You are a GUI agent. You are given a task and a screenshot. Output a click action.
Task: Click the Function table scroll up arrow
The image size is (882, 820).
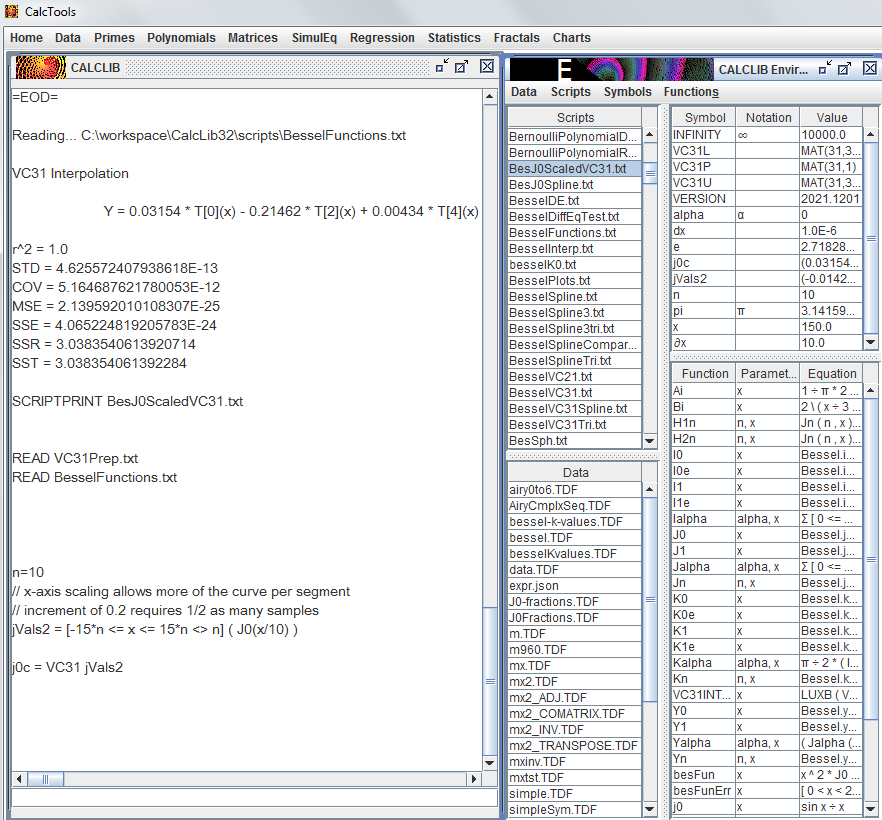pos(871,390)
